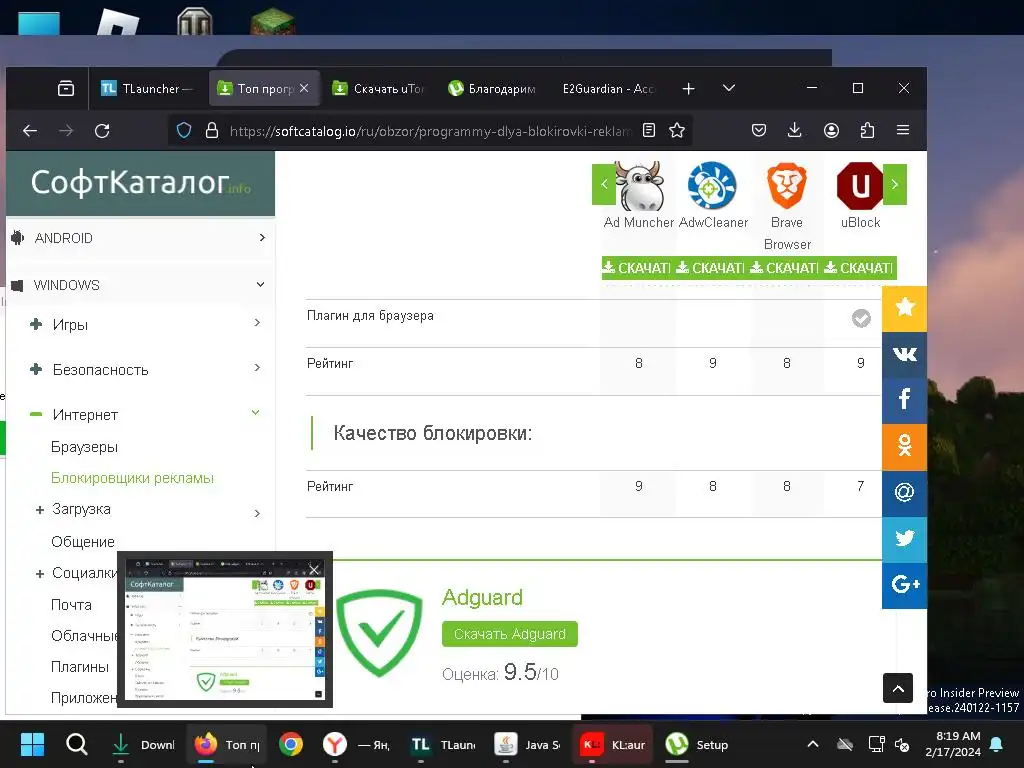Download Brave Browser via СКАЧАТЬ button
Viewport: 1024px width, 768px height.
pyautogui.click(x=784, y=268)
